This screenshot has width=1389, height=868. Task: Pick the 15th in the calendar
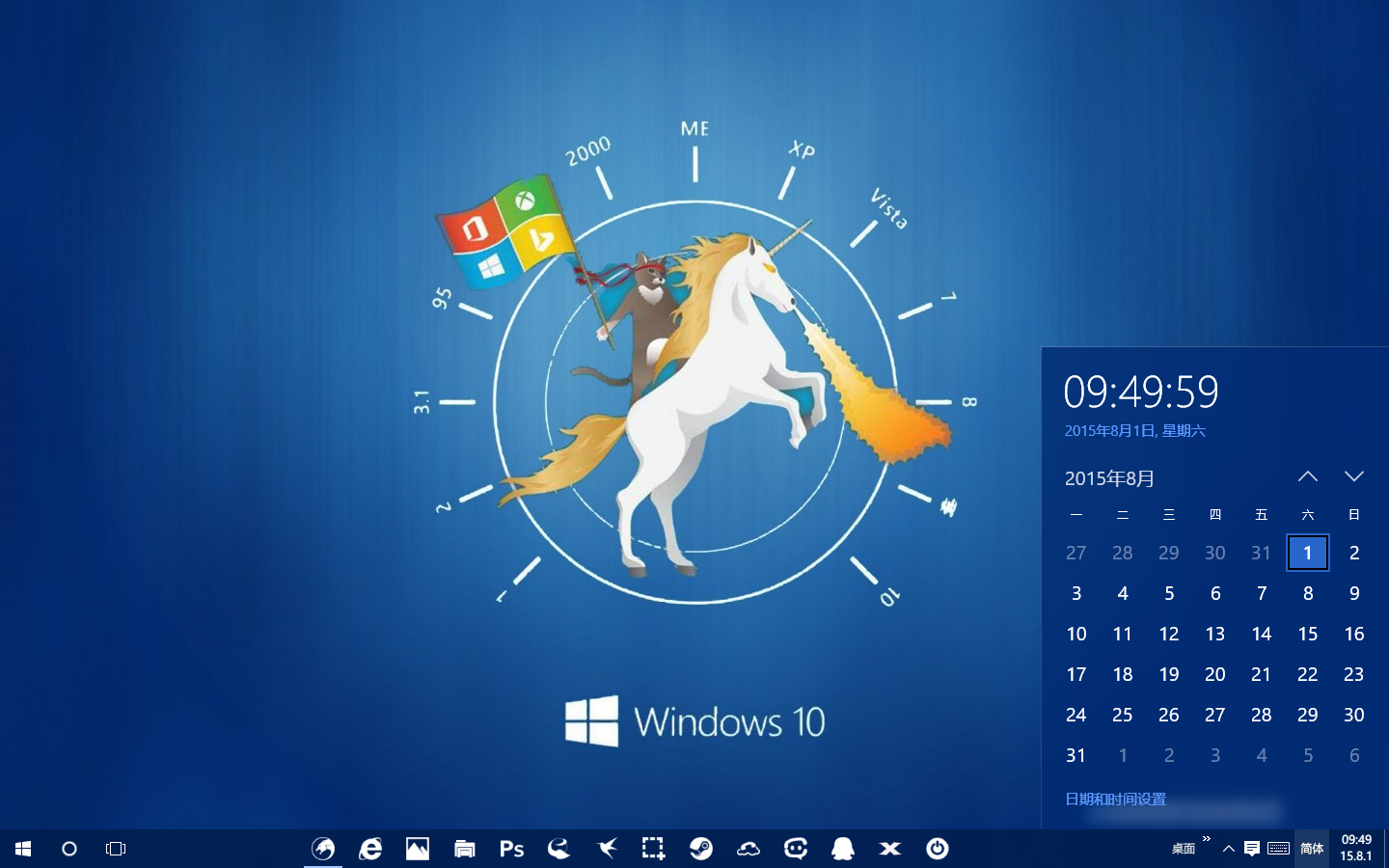[1308, 634]
